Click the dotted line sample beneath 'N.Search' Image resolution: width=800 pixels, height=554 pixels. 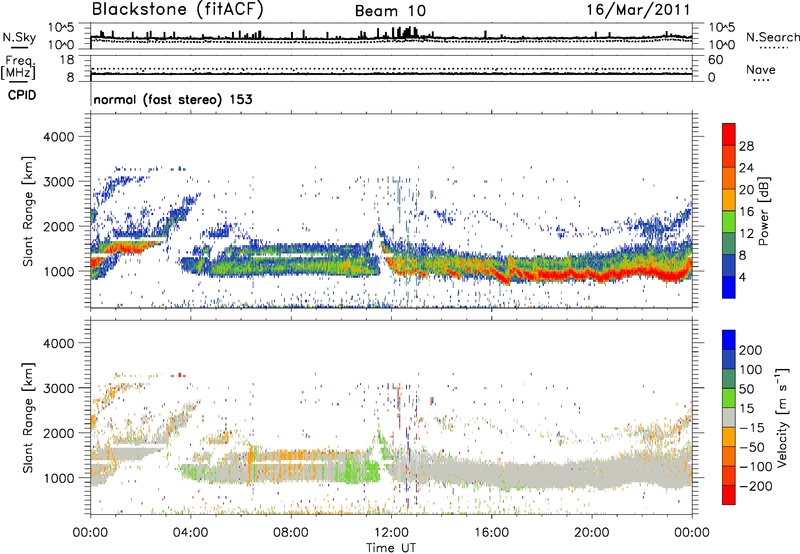774,48
